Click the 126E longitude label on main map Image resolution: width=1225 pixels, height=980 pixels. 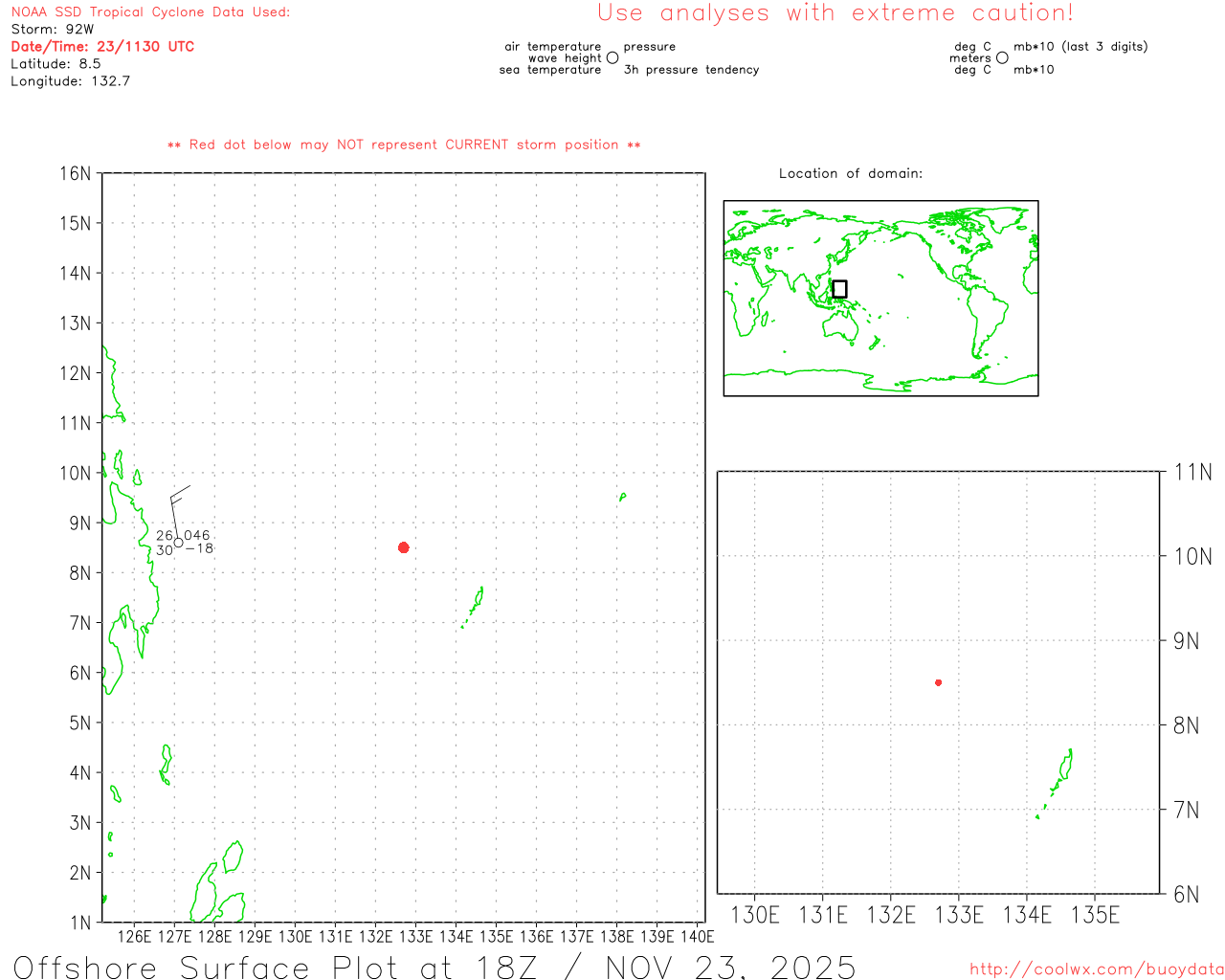(134, 937)
